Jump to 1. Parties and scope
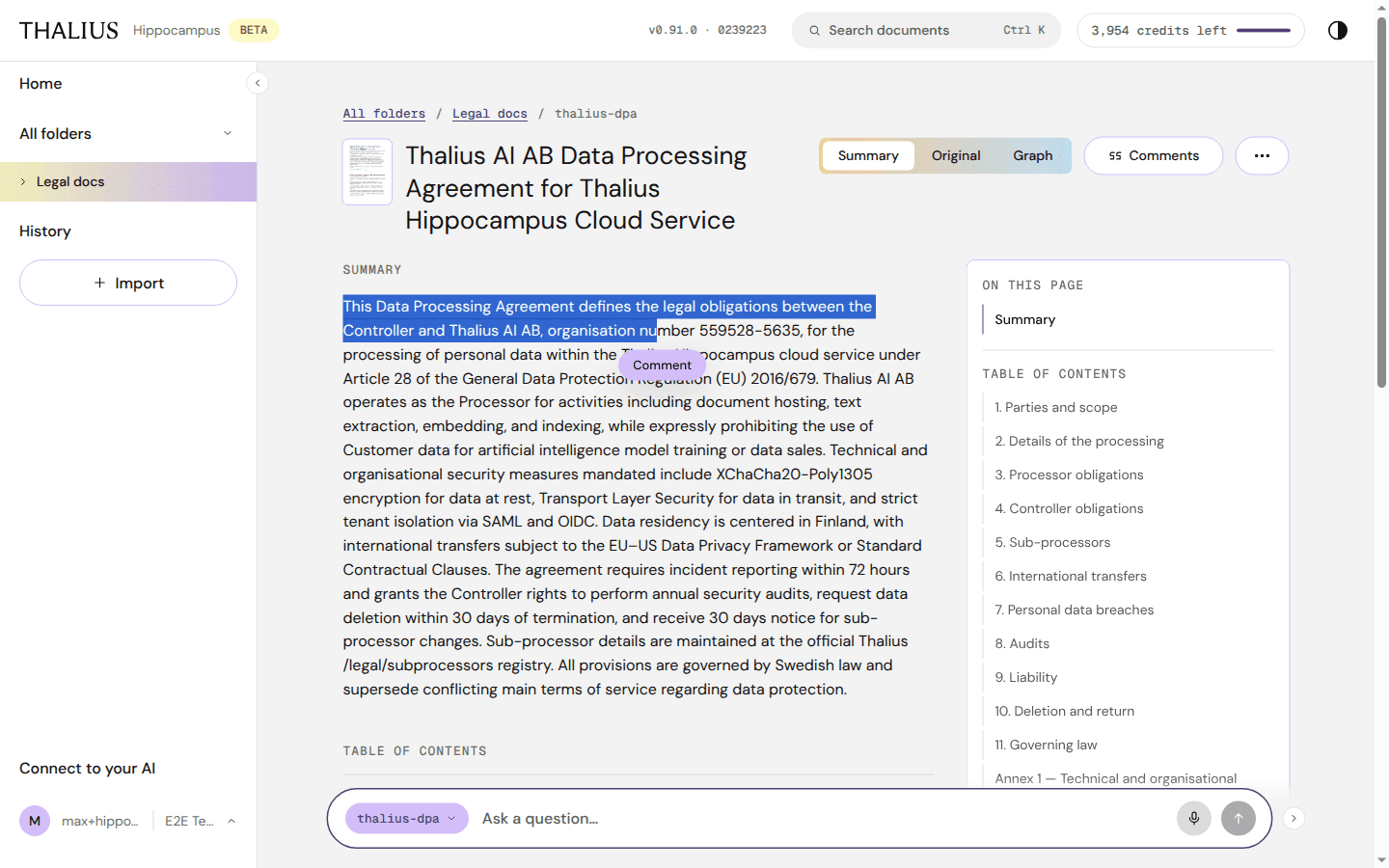The image size is (1389, 868). tap(1056, 408)
